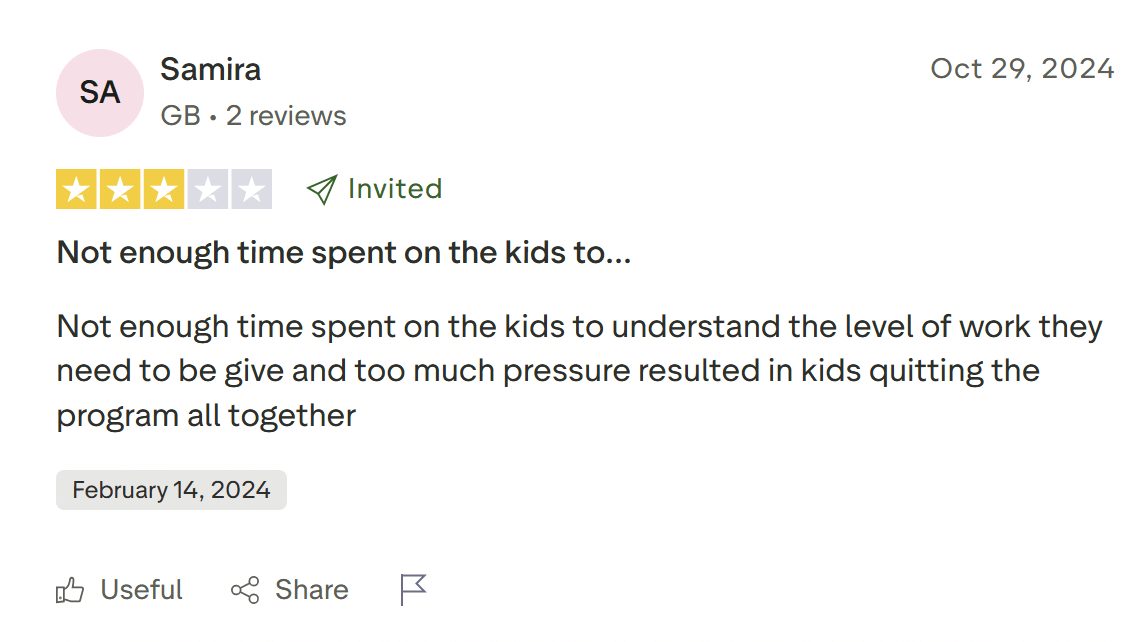This screenshot has width=1142, height=642.
Task: Flag this review as inappropriate
Action: (414, 589)
